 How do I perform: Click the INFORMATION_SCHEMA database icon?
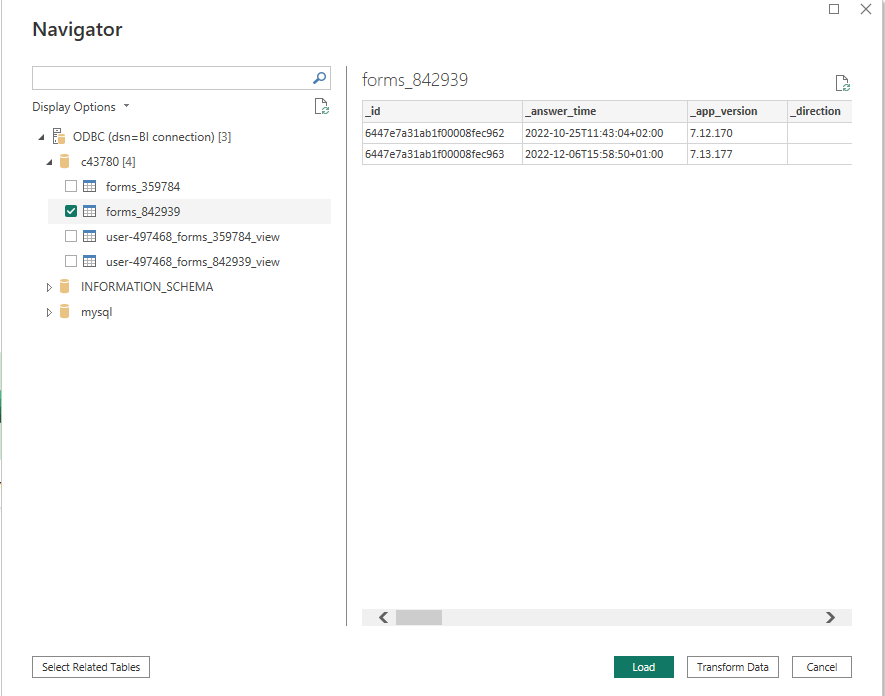pyautogui.click(x=65, y=287)
